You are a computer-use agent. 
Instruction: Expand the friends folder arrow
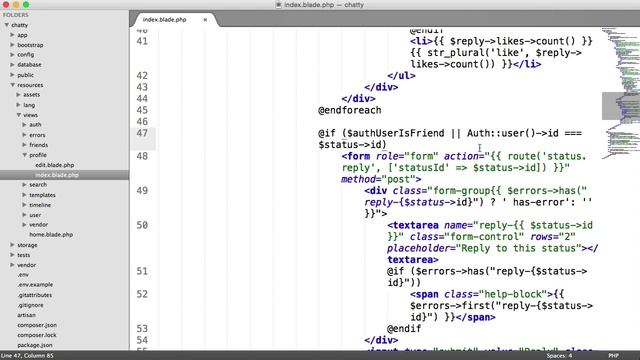pos(24,145)
